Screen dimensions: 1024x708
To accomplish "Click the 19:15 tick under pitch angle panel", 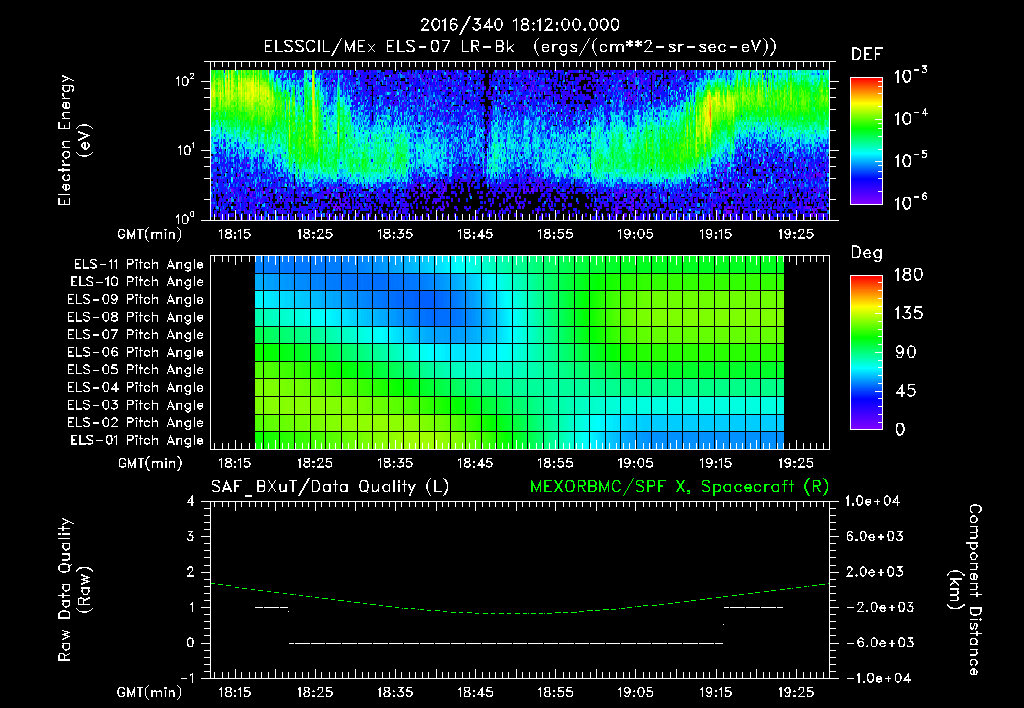I will coord(715,463).
